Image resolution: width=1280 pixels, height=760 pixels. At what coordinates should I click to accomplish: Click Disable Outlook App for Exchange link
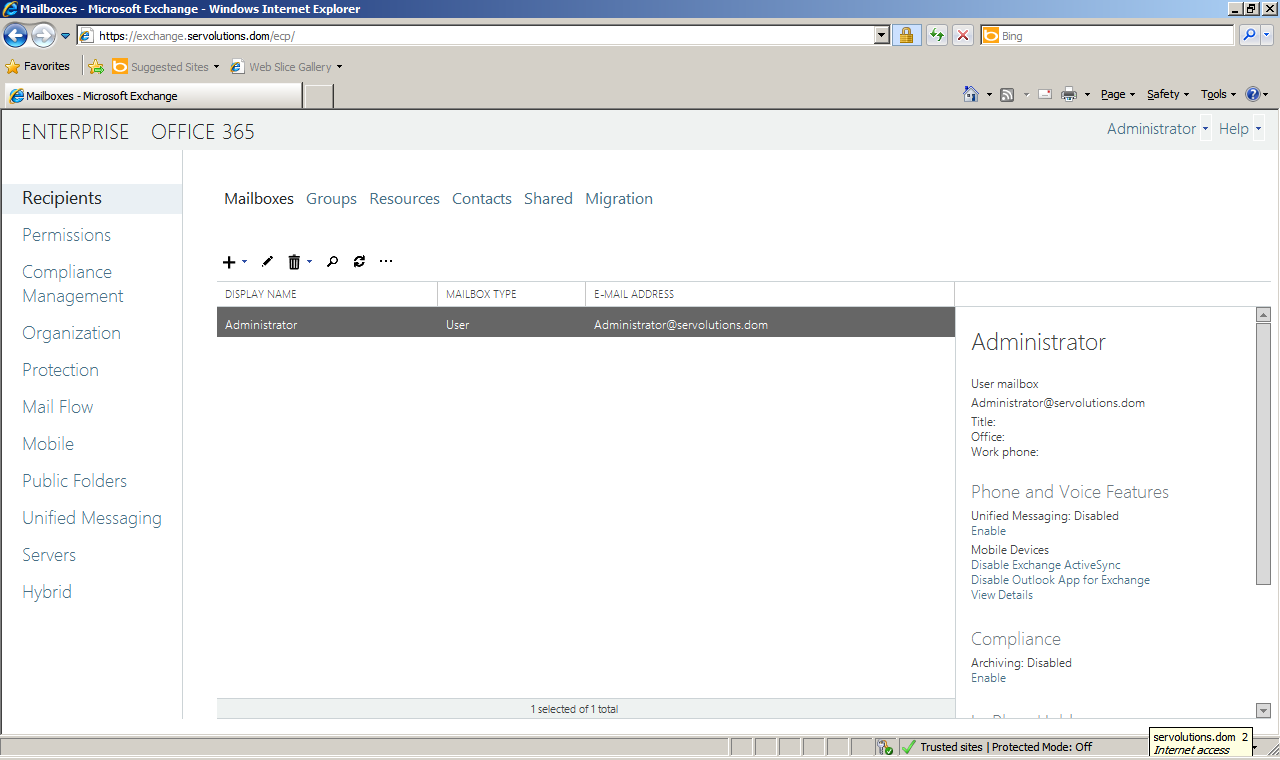point(1060,580)
